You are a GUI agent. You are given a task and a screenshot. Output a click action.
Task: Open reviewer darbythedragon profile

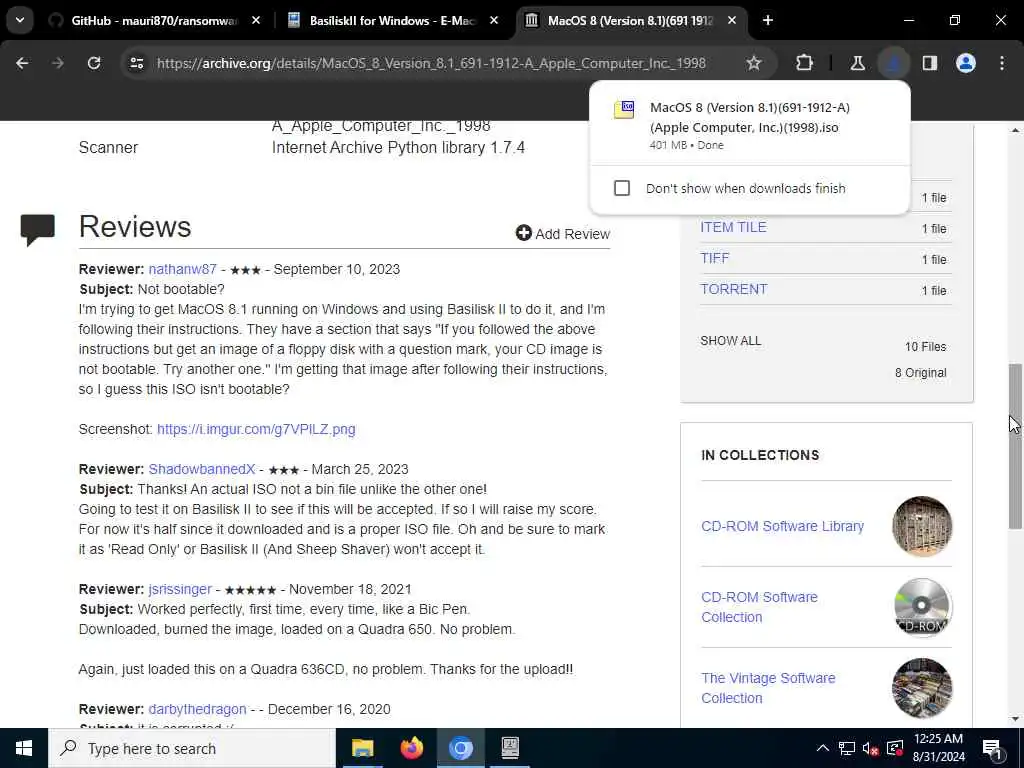[x=197, y=709]
